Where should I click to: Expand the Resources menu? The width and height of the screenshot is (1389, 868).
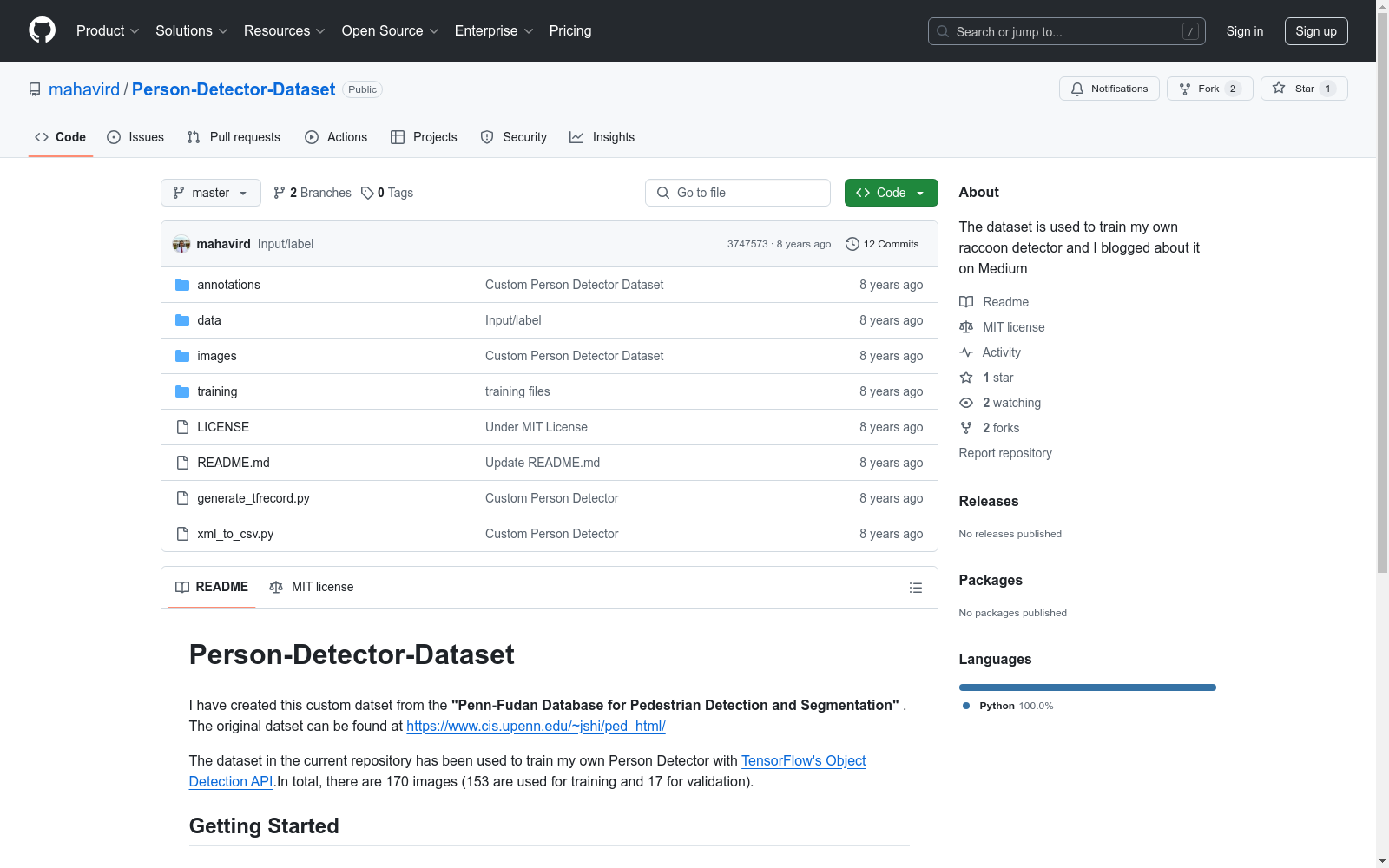click(x=285, y=31)
